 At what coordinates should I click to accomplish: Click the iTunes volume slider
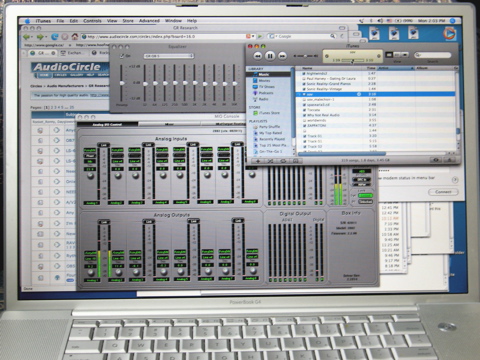305,56
